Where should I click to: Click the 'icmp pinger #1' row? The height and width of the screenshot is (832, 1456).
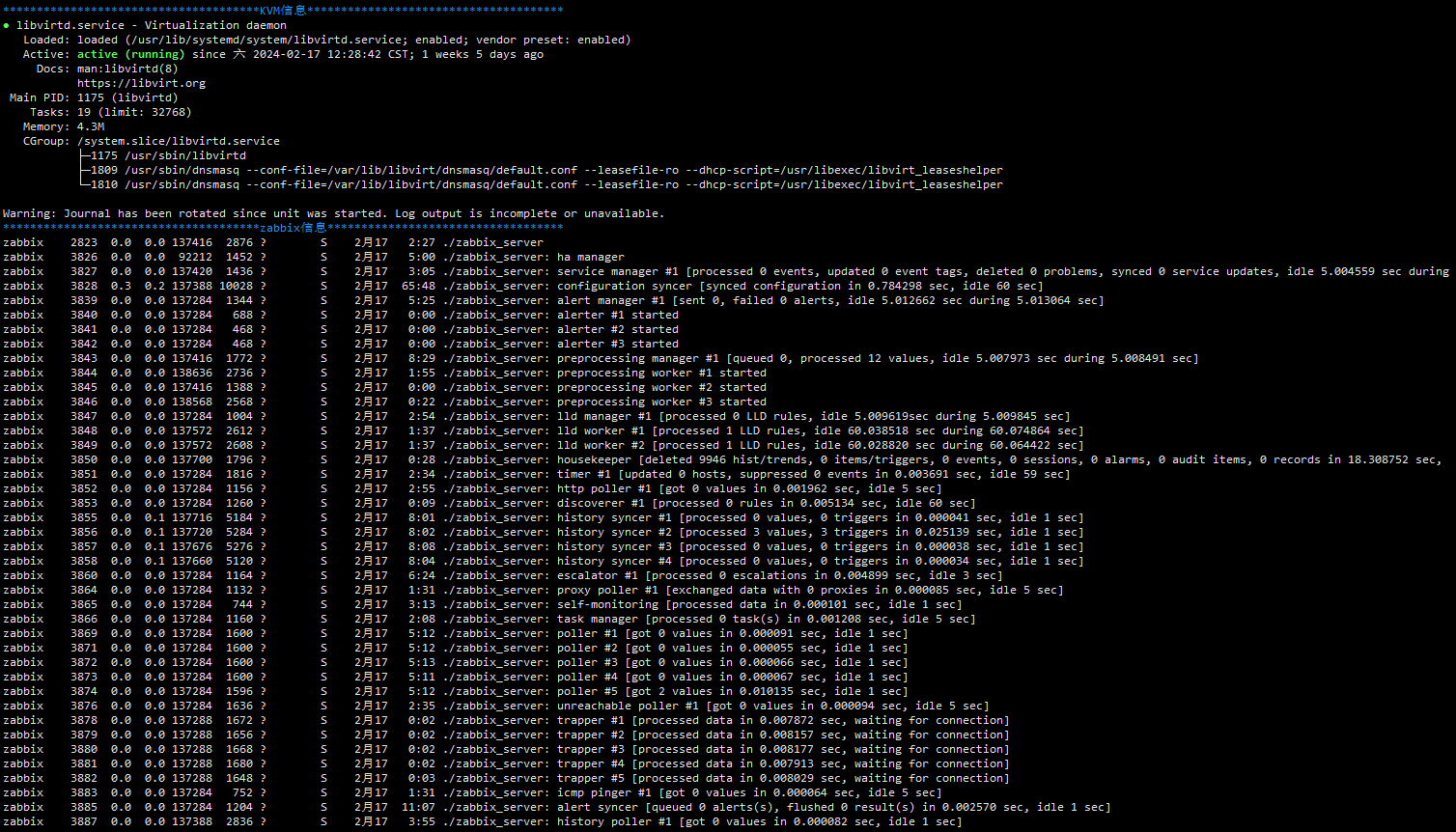pyautogui.click(x=472, y=792)
